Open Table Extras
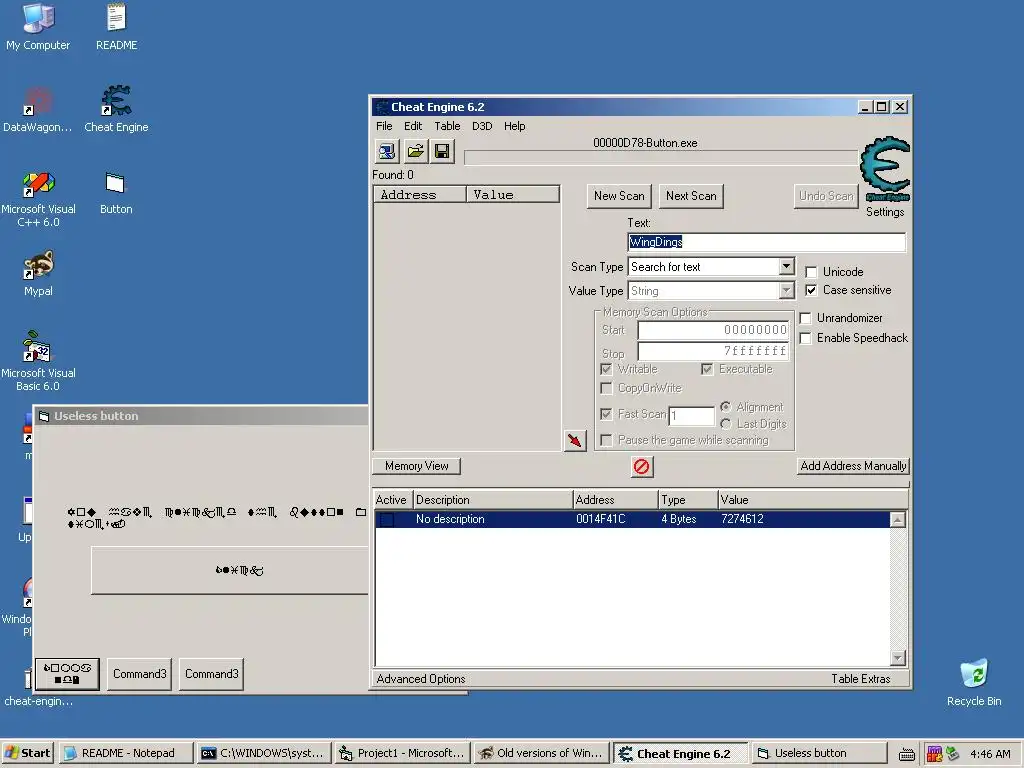Viewport: 1024px width, 768px height. (861, 679)
